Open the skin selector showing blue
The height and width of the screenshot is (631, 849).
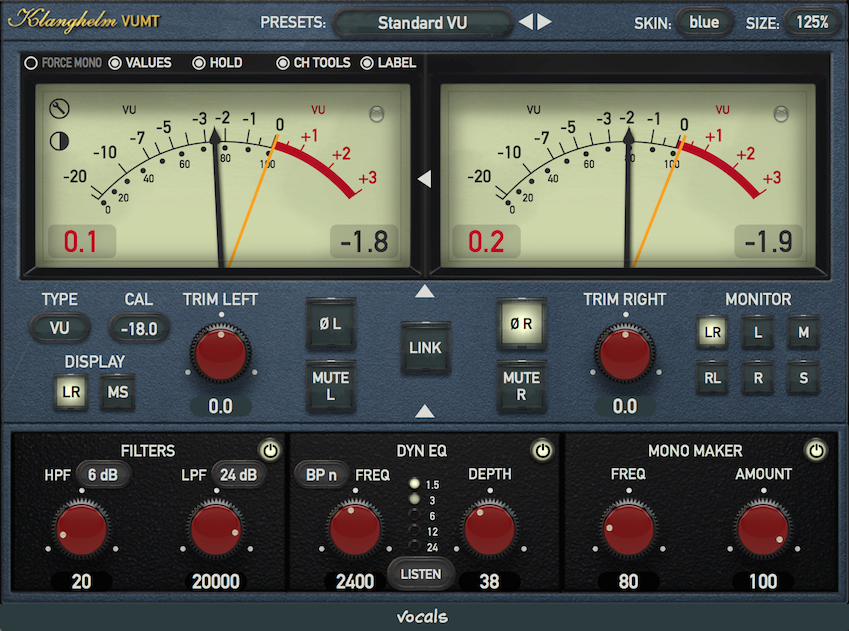coord(704,22)
